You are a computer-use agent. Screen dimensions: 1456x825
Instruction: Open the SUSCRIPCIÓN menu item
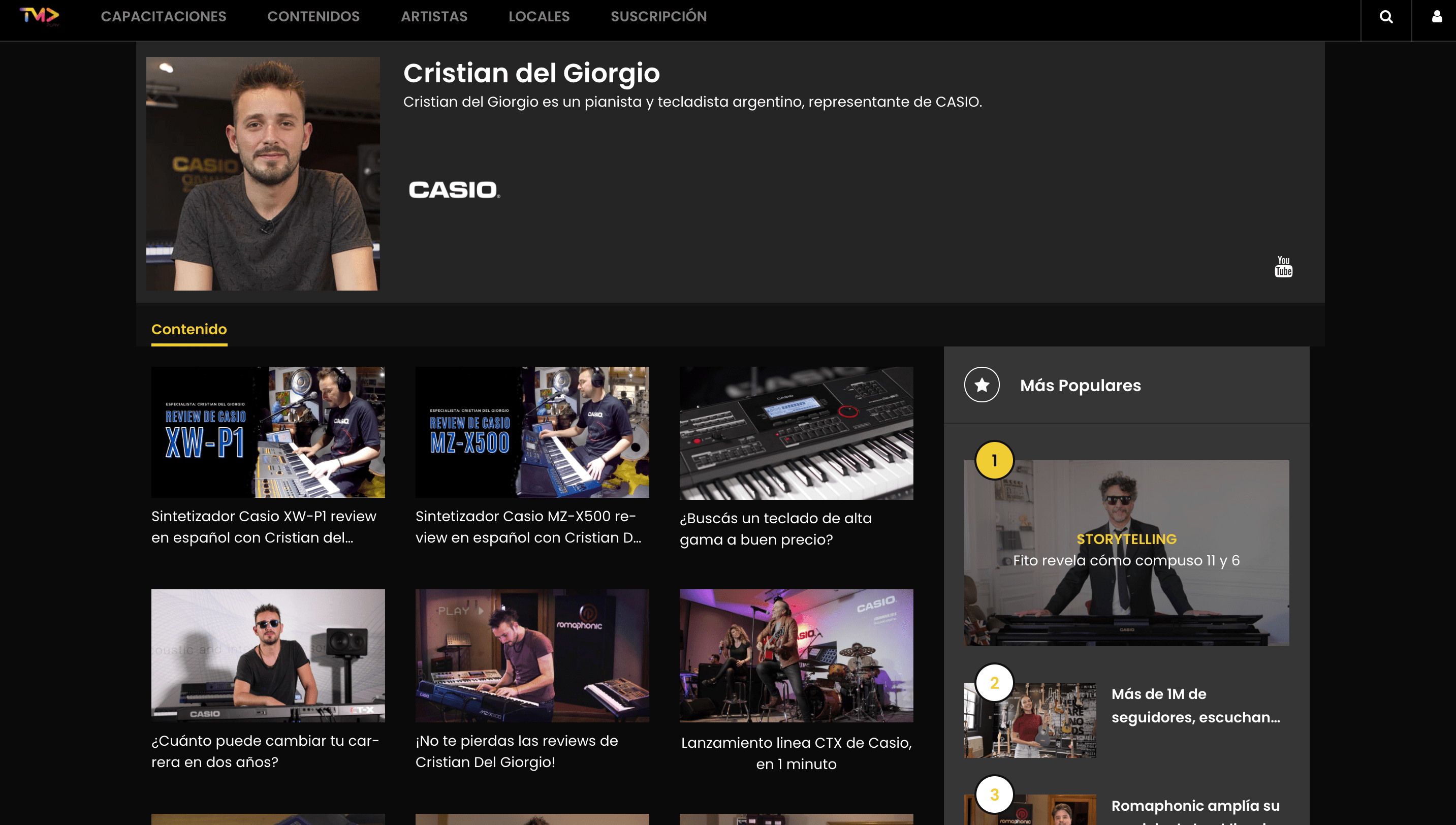tap(658, 16)
